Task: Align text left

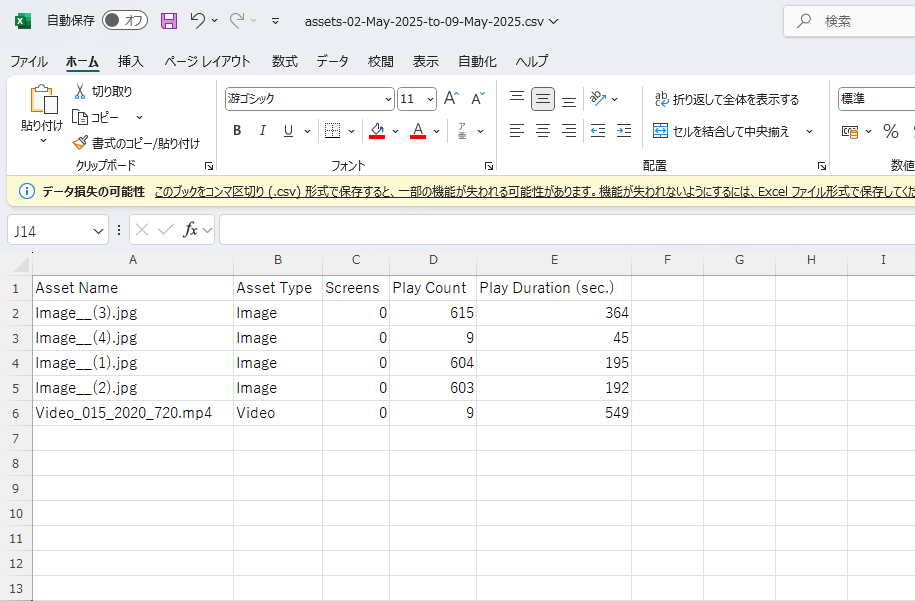Action: tap(516, 131)
